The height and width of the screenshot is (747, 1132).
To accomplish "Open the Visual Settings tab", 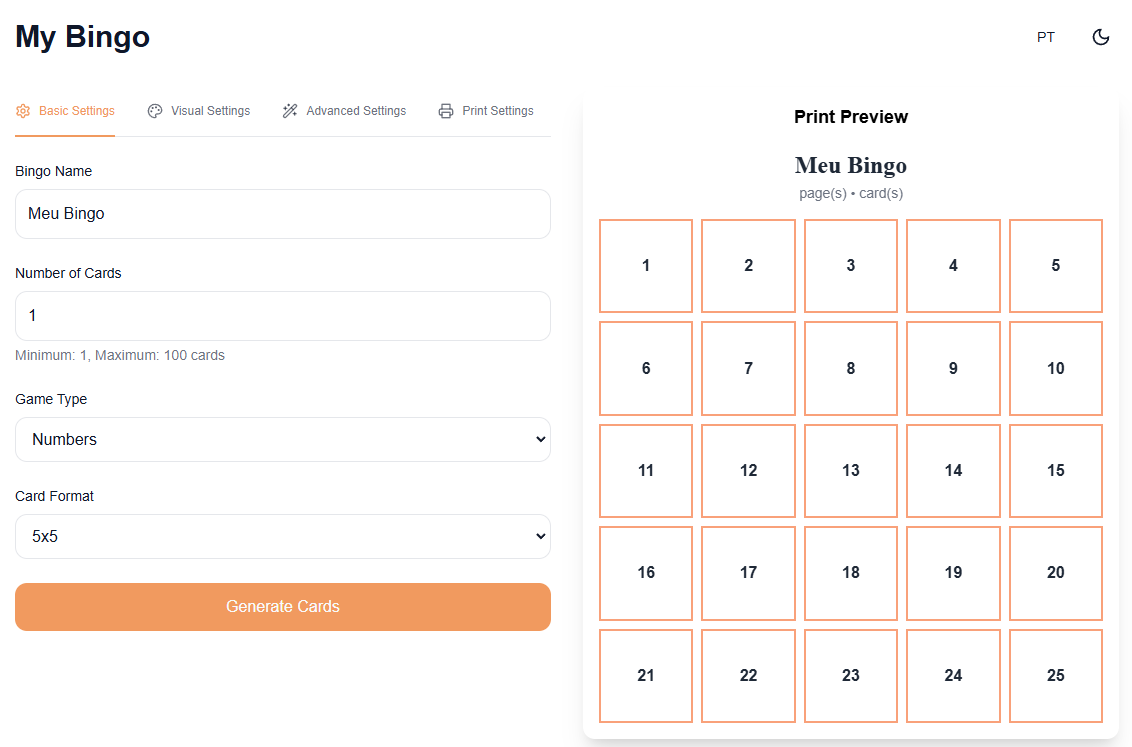I will (199, 111).
